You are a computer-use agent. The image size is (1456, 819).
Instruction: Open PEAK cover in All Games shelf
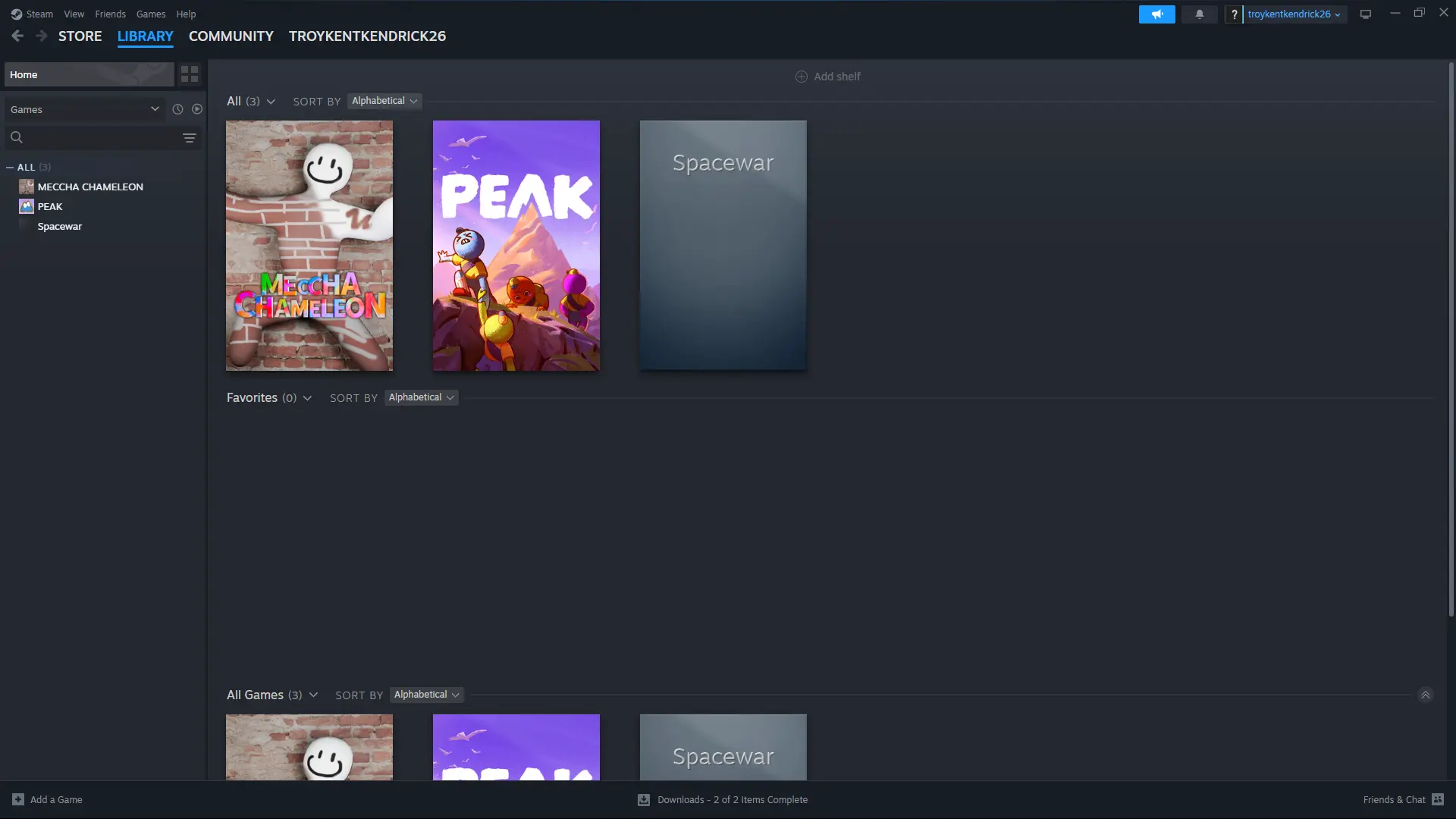click(516, 747)
